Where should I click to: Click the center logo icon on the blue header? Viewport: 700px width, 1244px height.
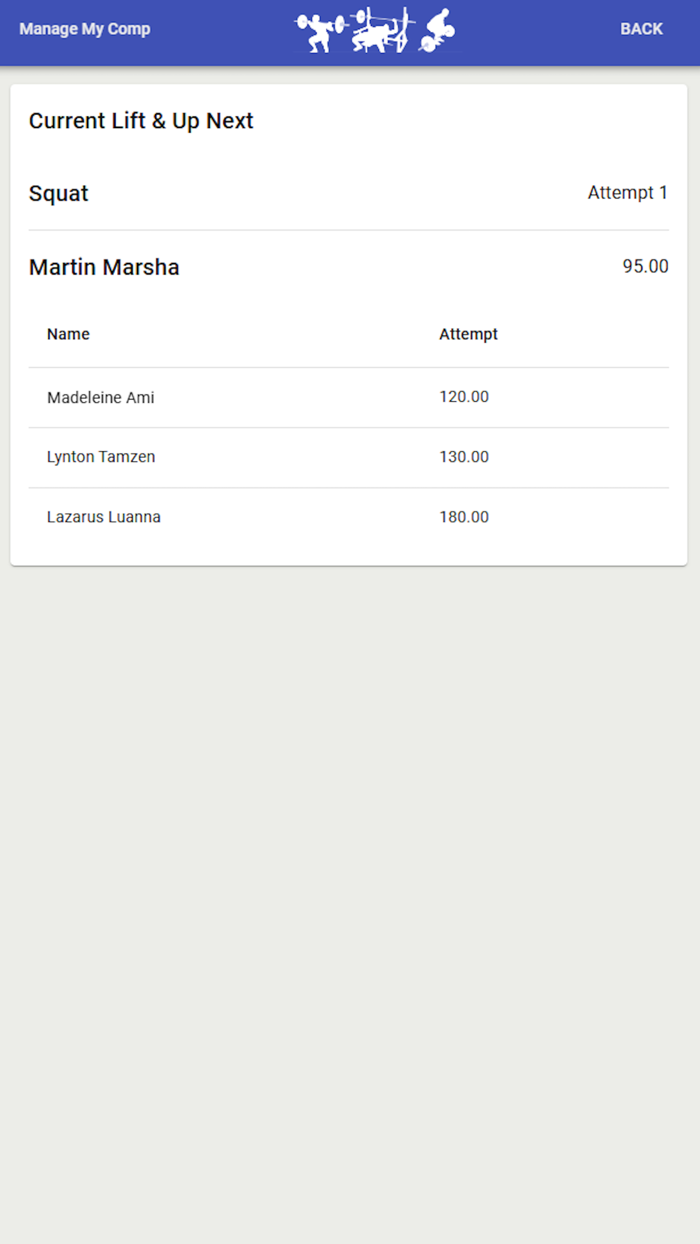[375, 30]
